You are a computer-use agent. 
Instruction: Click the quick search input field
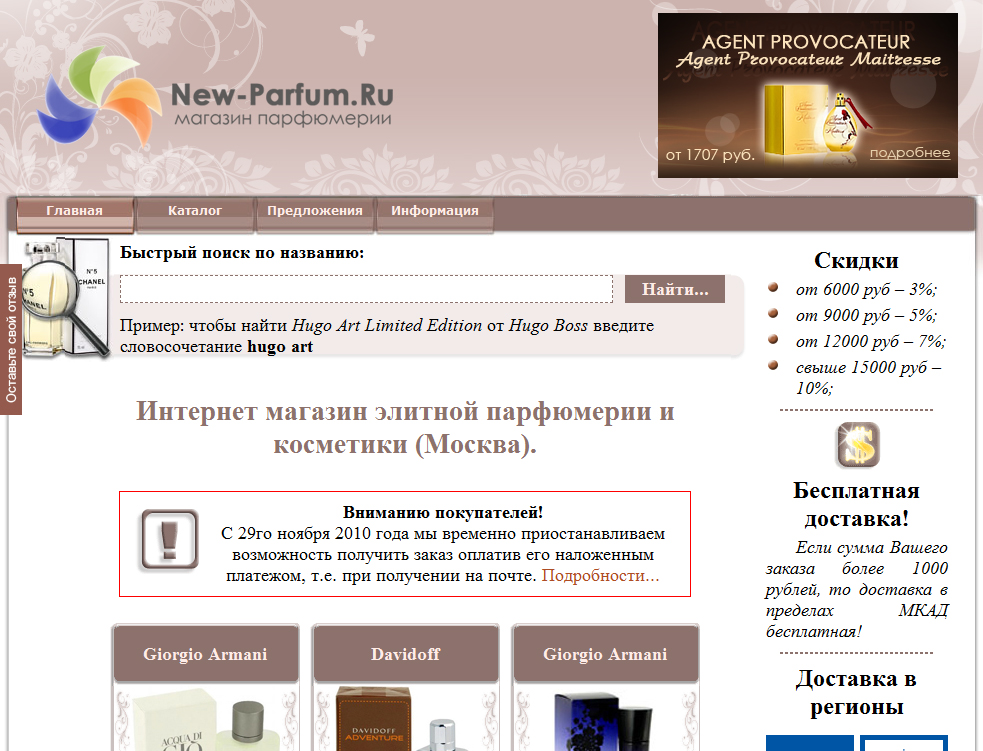366,289
